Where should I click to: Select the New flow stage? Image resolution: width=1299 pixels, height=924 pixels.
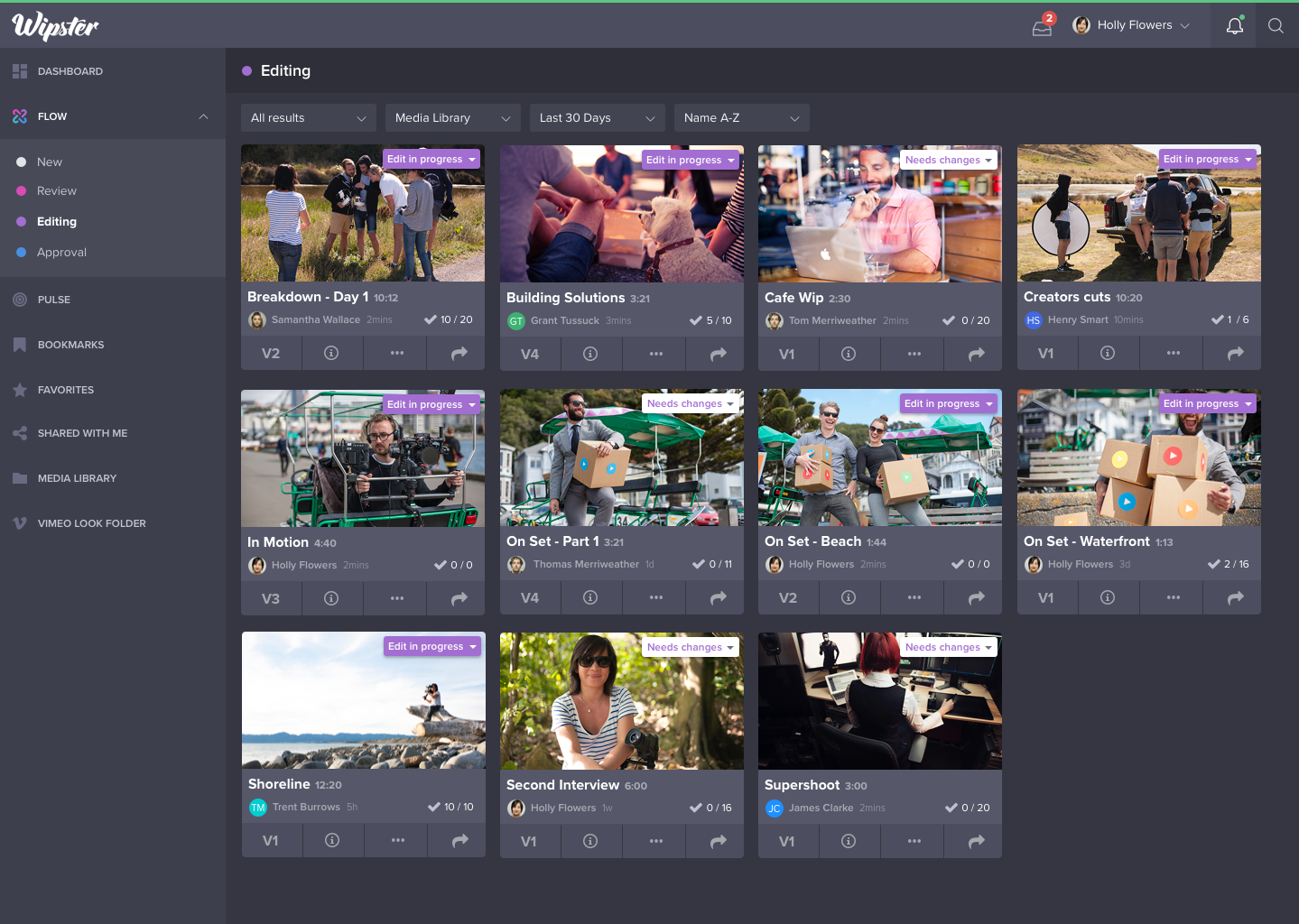point(50,162)
